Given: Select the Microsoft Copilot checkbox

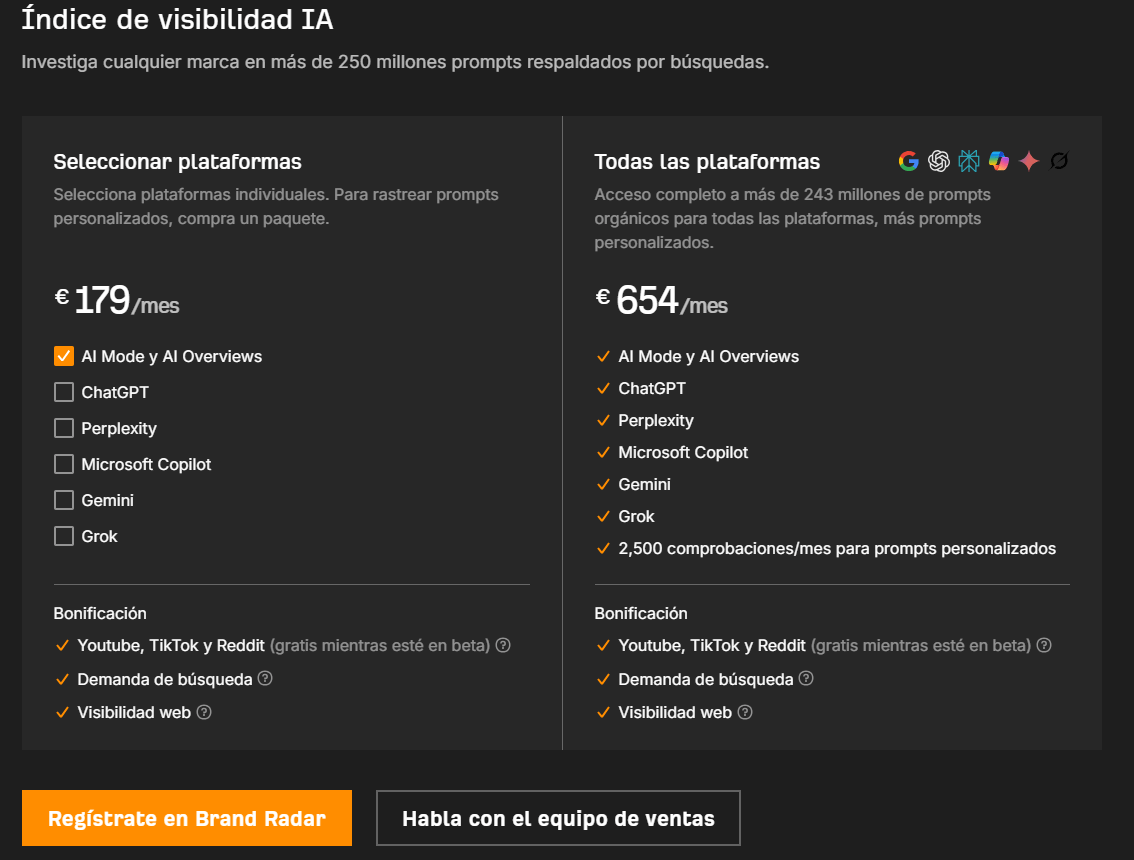Looking at the screenshot, I should tap(64, 464).
